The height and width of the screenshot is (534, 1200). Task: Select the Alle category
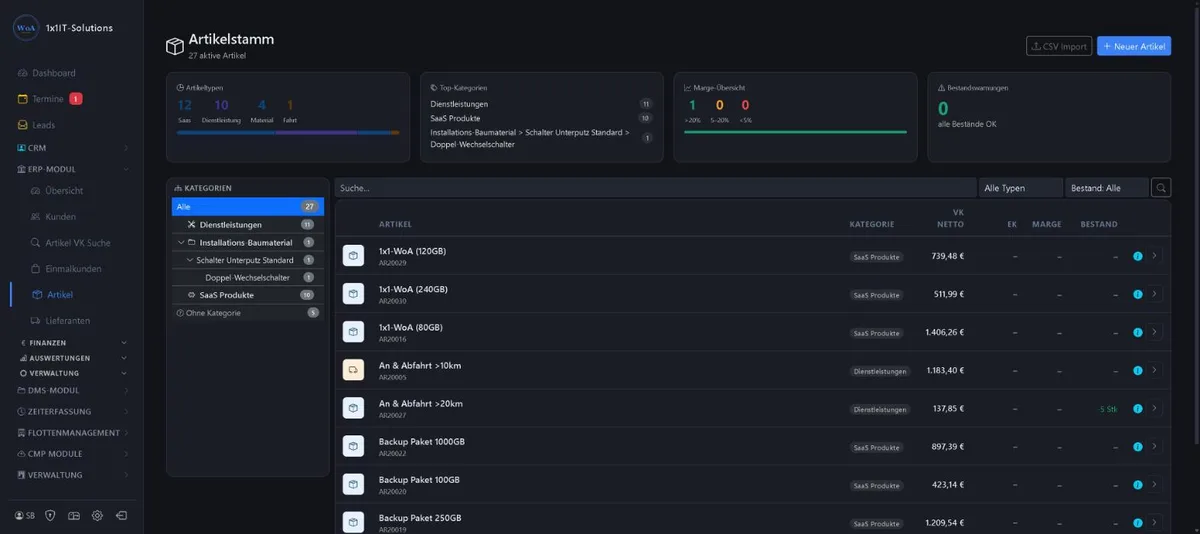[247, 206]
